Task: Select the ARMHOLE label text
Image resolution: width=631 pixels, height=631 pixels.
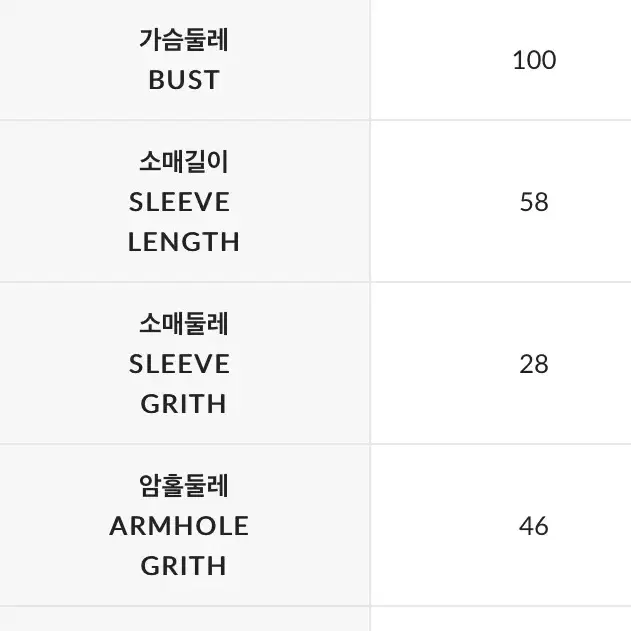Action: tap(179, 526)
